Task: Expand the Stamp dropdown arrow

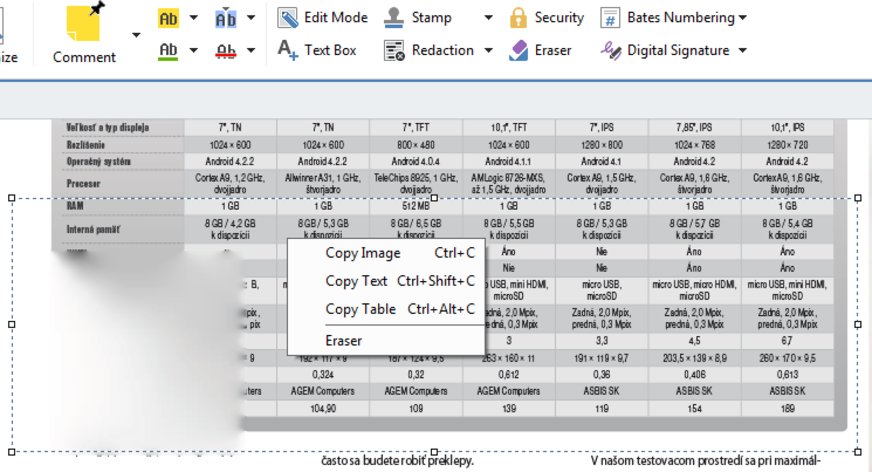Action: 488,18
